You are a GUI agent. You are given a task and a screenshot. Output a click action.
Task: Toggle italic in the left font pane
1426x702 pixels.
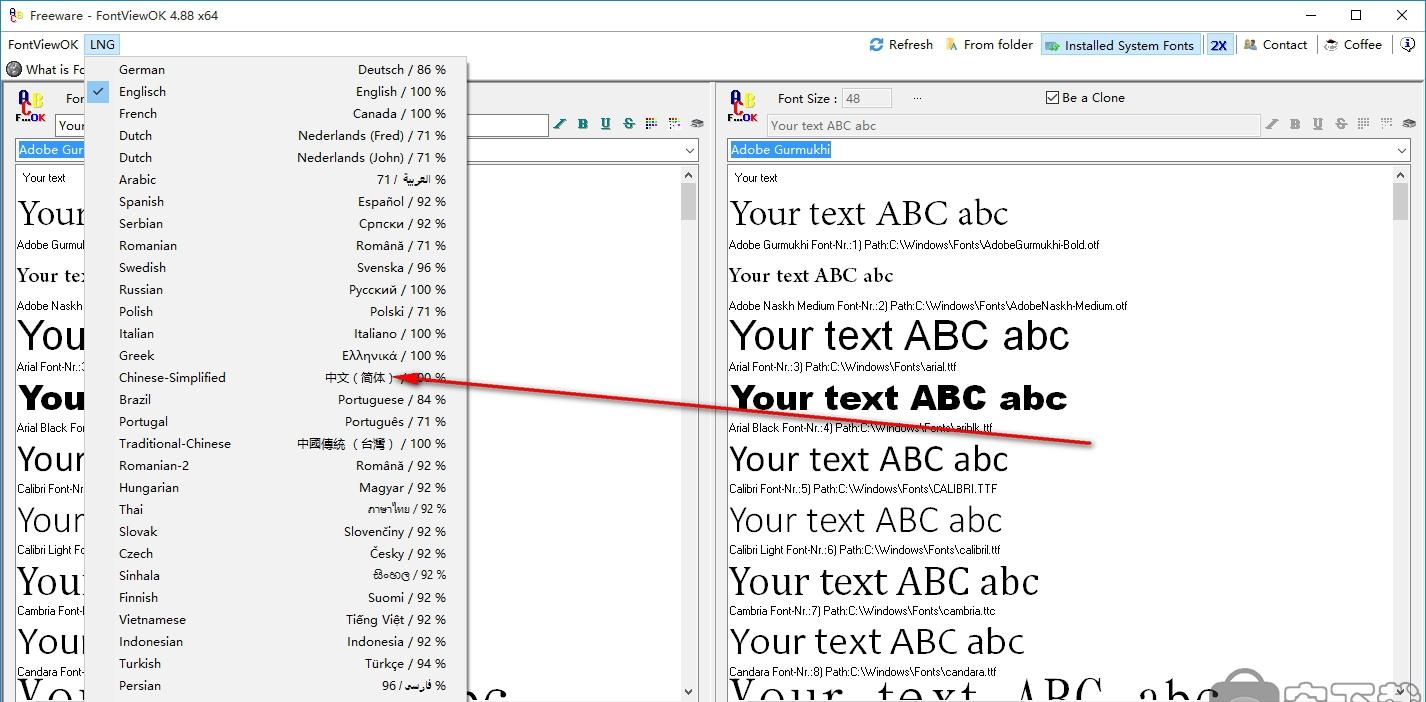coord(560,124)
